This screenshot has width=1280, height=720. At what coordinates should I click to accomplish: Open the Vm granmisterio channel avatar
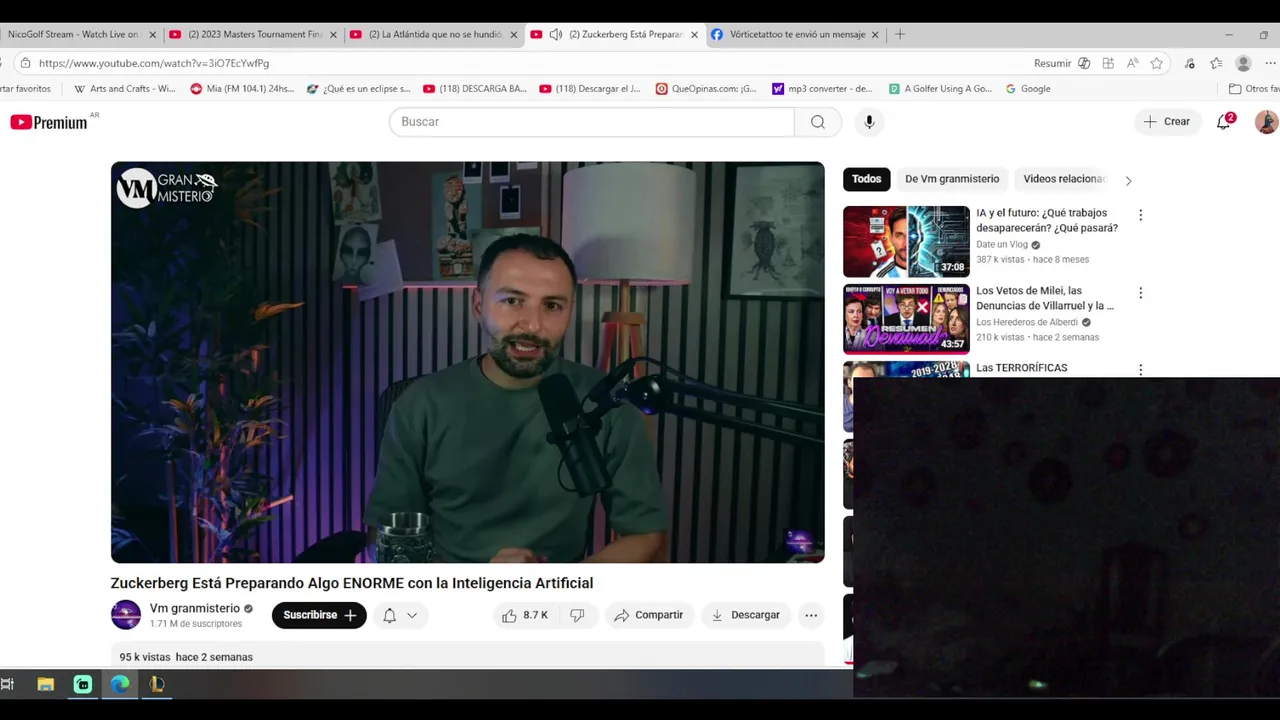coord(126,615)
